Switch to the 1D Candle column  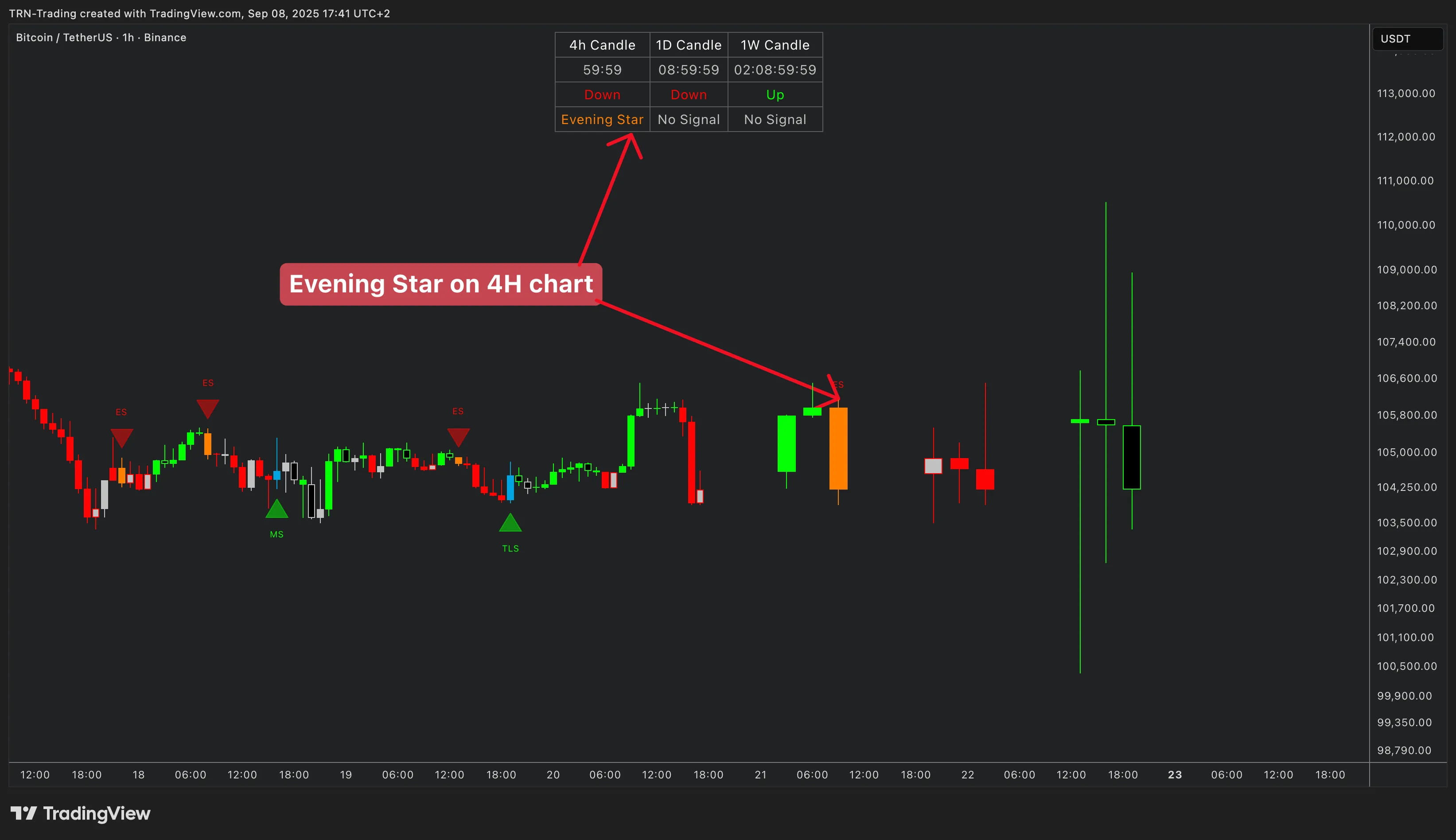(x=688, y=44)
